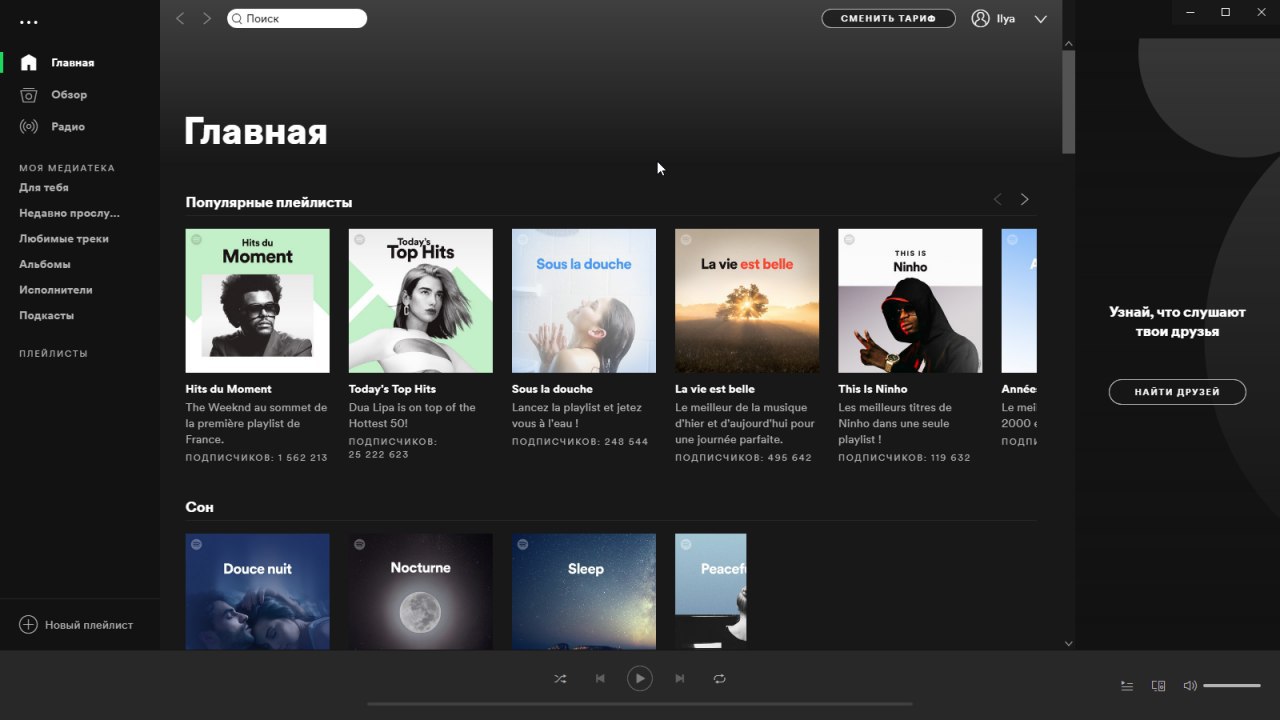
Task: Click the ПОДПИСЧИКОВ: 248 544 text
Action: pyautogui.click(x=580, y=441)
